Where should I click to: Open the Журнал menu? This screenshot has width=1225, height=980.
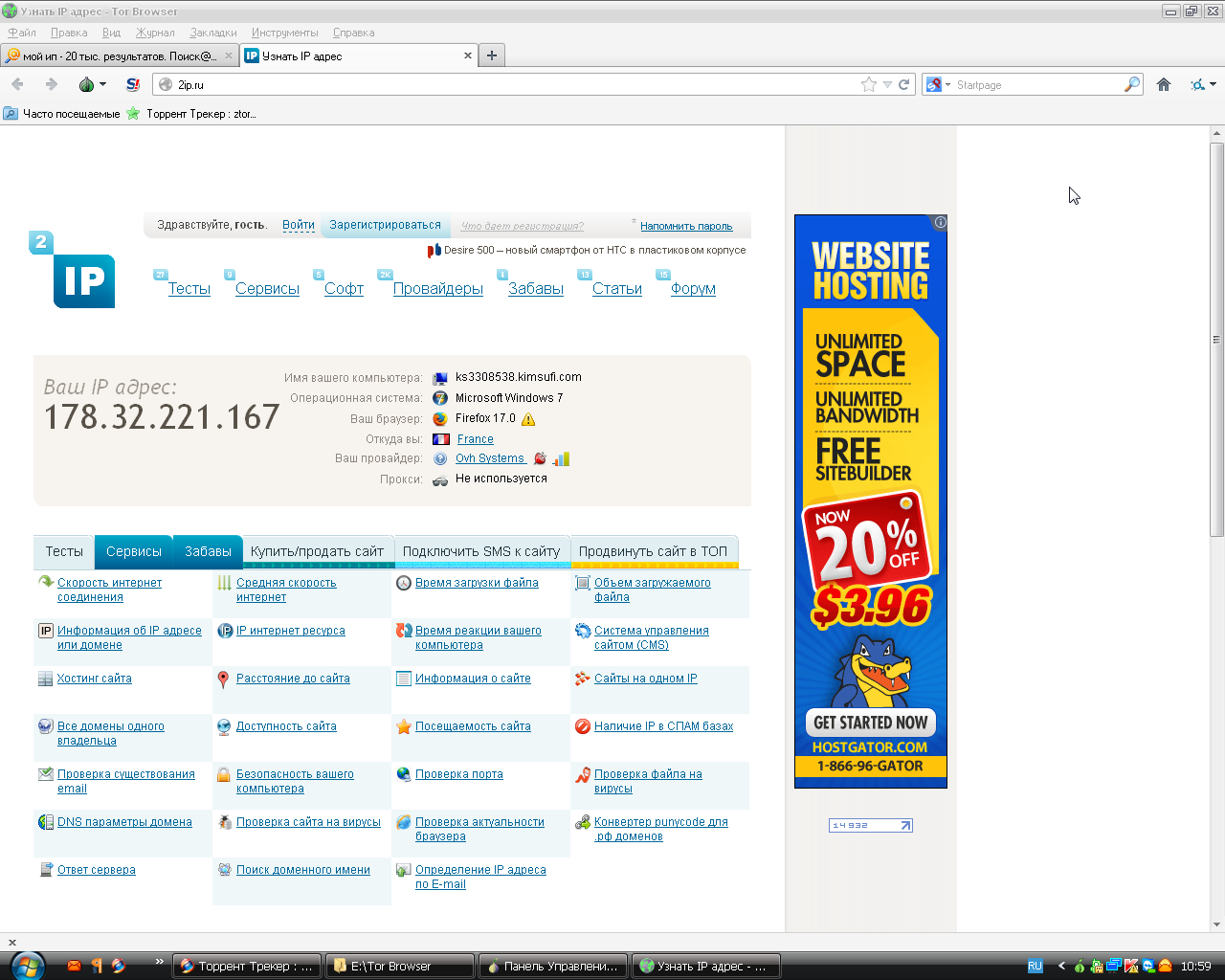(155, 33)
